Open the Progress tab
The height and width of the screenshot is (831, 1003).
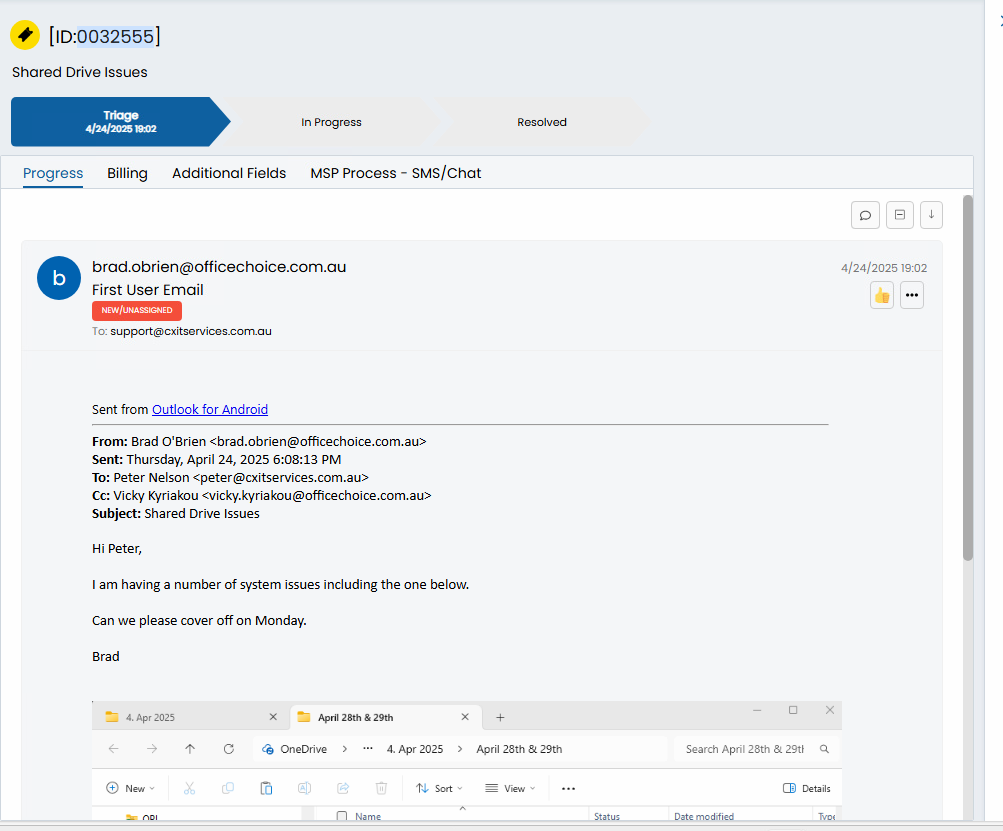pyautogui.click(x=53, y=173)
